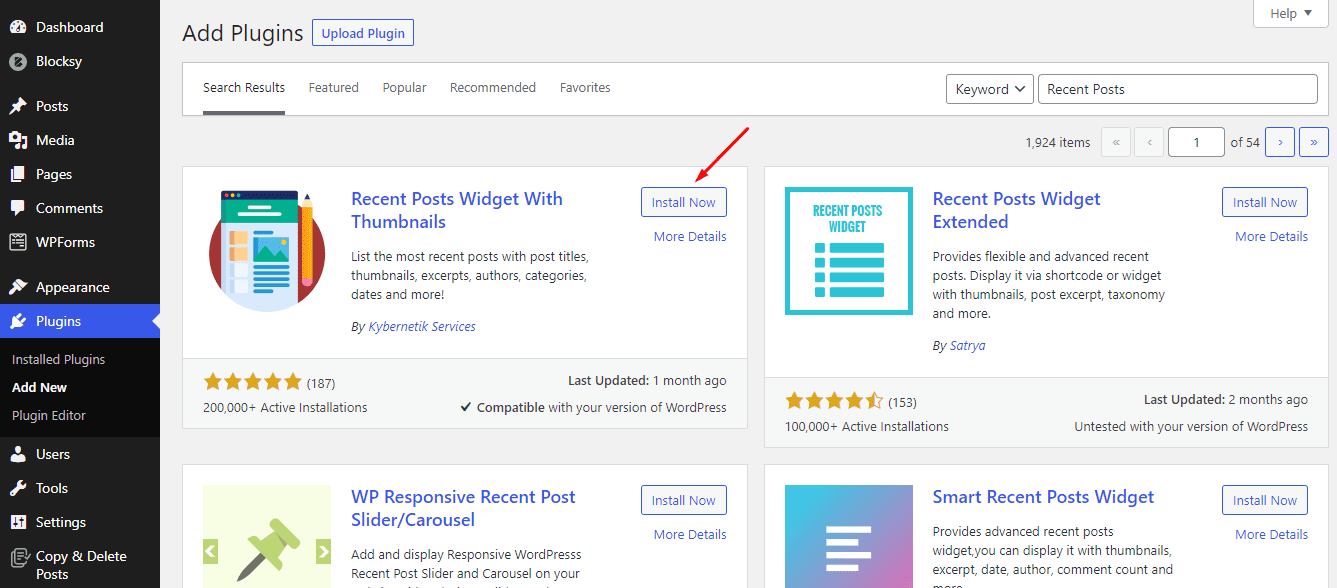Viewport: 1337px width, 588px height.
Task: Open Posts via the pushpin icon
Action: (18, 106)
